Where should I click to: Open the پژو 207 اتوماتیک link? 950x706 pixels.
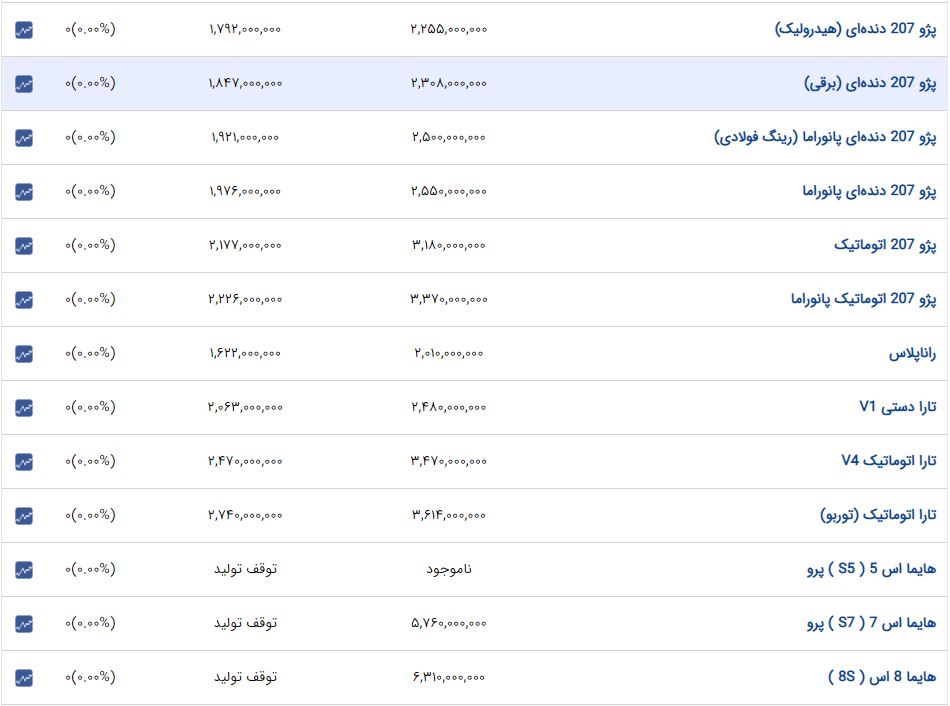pyautogui.click(x=885, y=245)
